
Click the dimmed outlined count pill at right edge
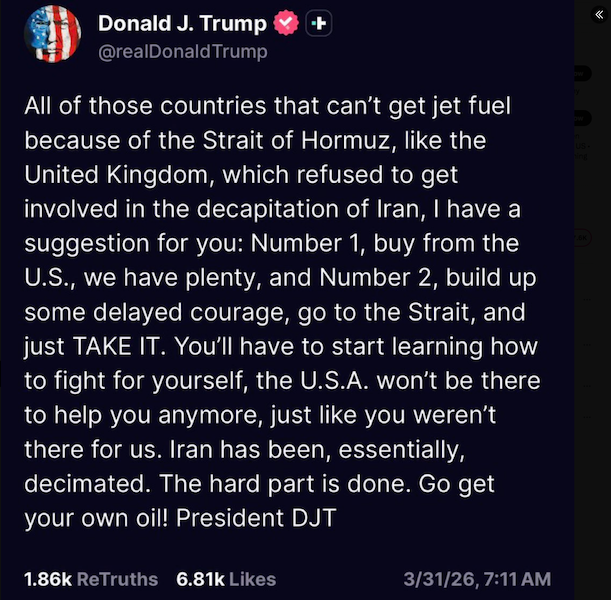point(582,238)
